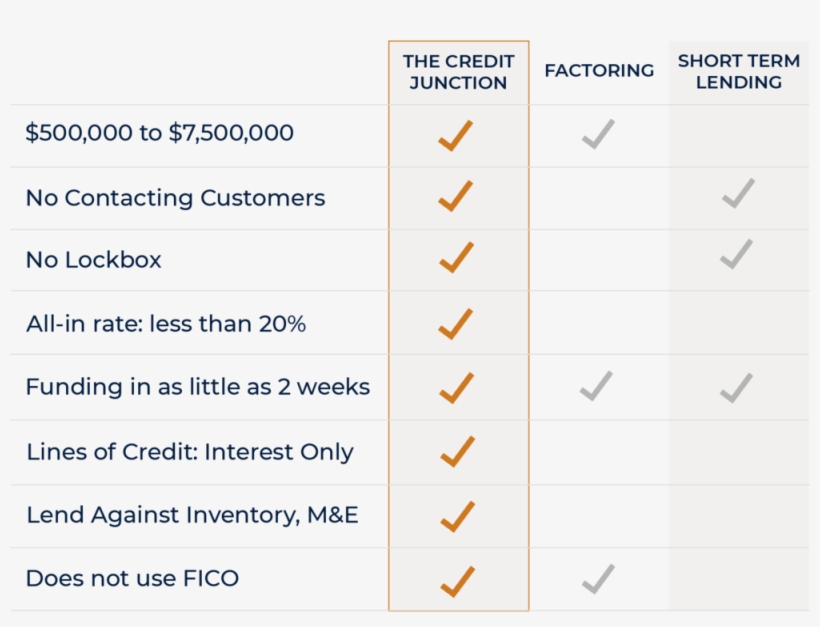Click orange checkmark in No Lockbox row
The height and width of the screenshot is (627, 820).
coord(456,258)
